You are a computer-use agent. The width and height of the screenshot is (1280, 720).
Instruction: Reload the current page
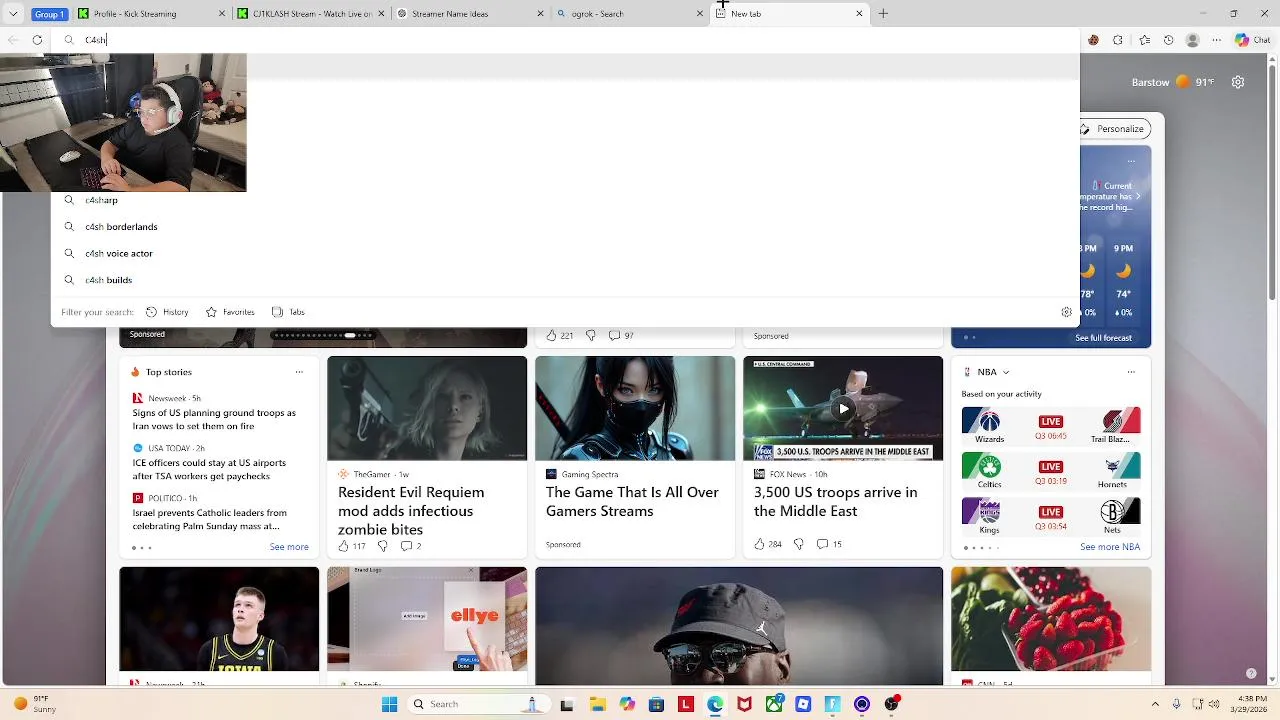37,40
